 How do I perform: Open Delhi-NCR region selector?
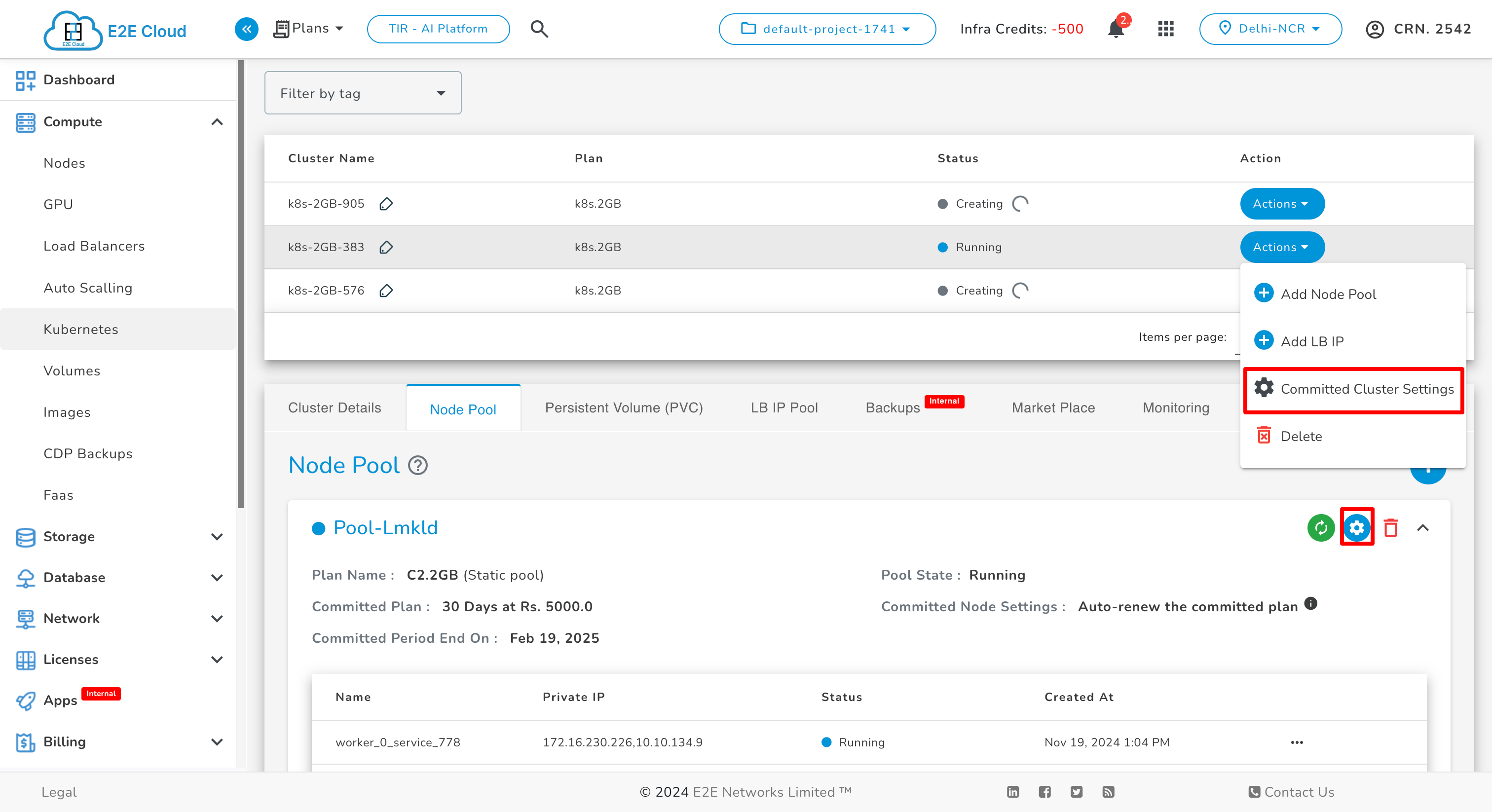(1270, 29)
